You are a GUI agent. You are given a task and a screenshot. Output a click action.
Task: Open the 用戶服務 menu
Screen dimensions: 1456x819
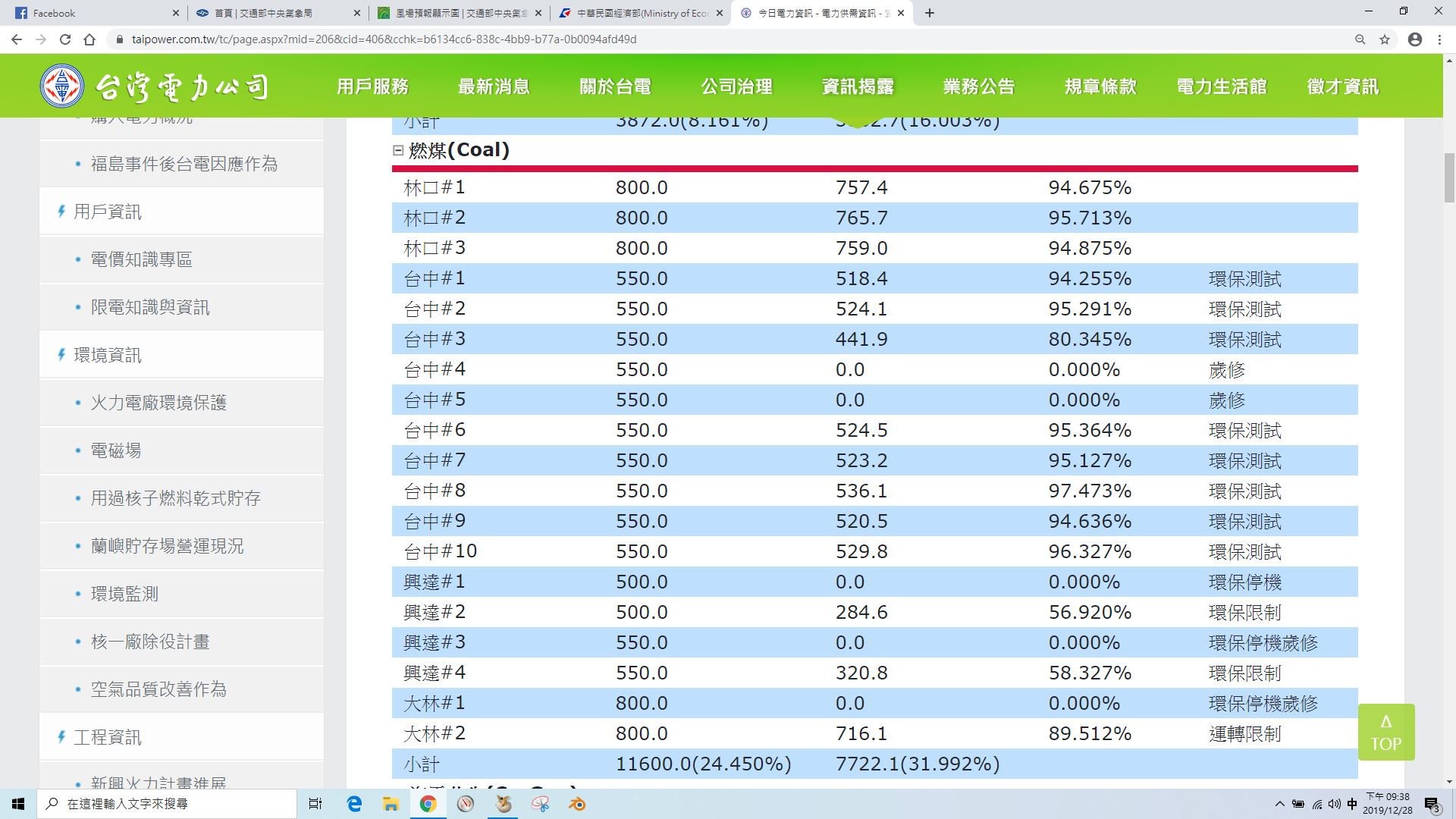(372, 86)
